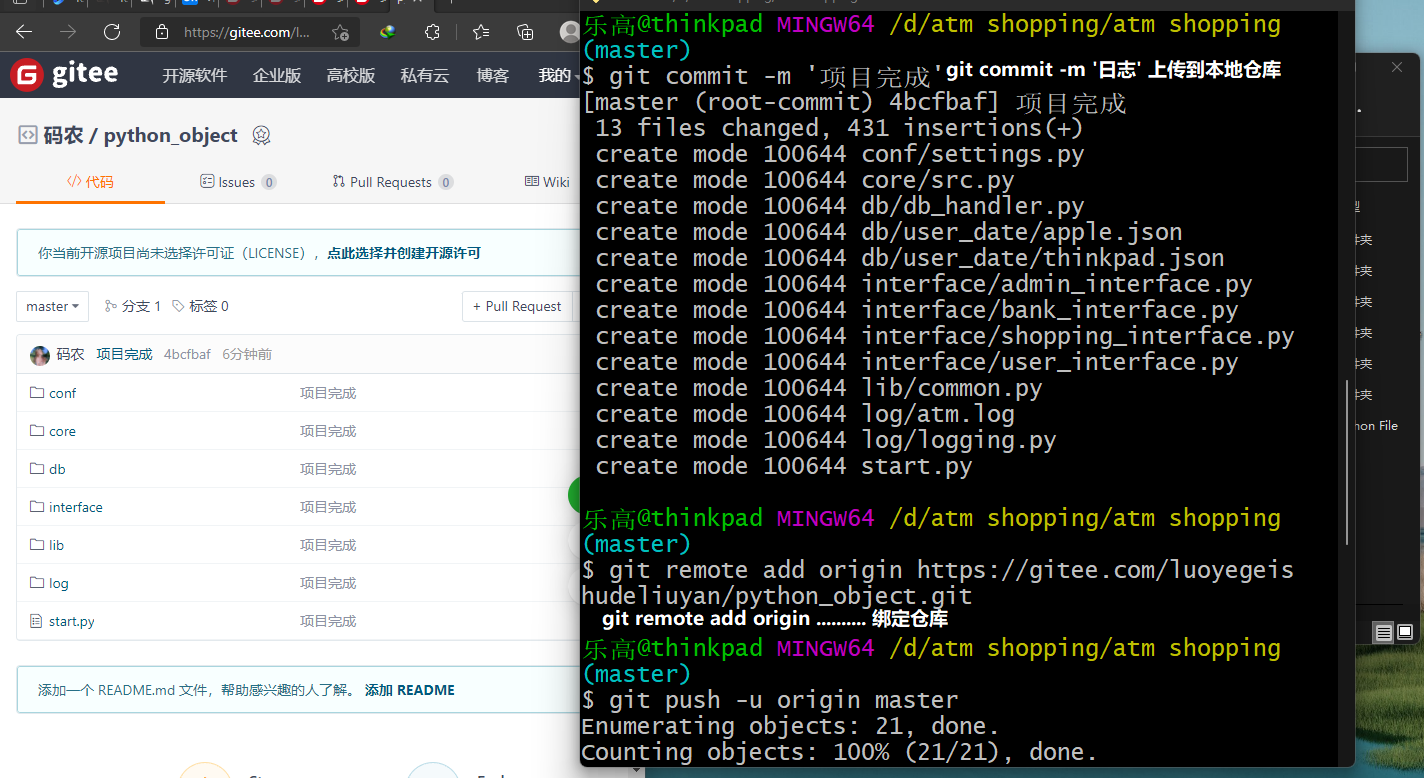Click 'conf/settings.py' line in terminal output
The image size is (1424, 778).
(x=973, y=154)
